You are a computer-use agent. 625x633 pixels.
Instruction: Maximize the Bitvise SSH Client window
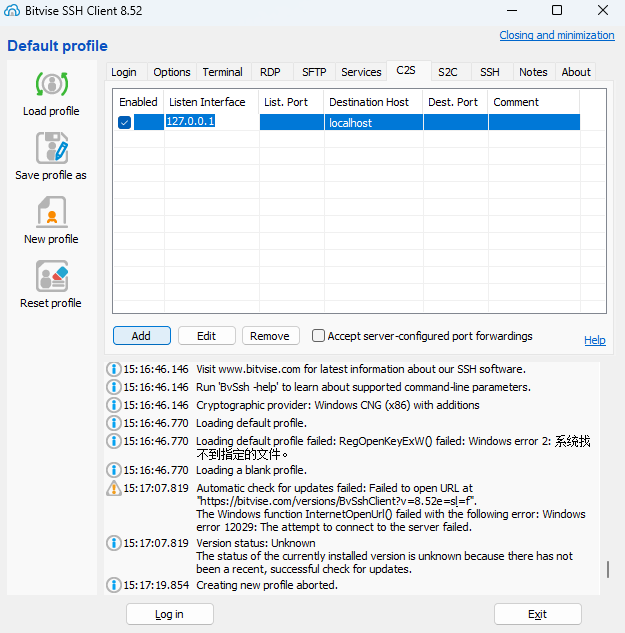point(557,10)
